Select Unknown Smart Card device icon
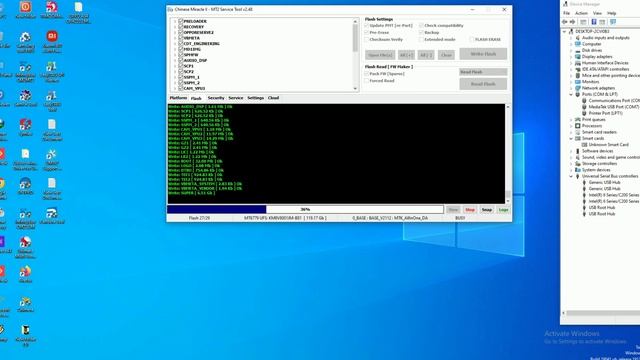The width and height of the screenshot is (640, 360). (584, 144)
